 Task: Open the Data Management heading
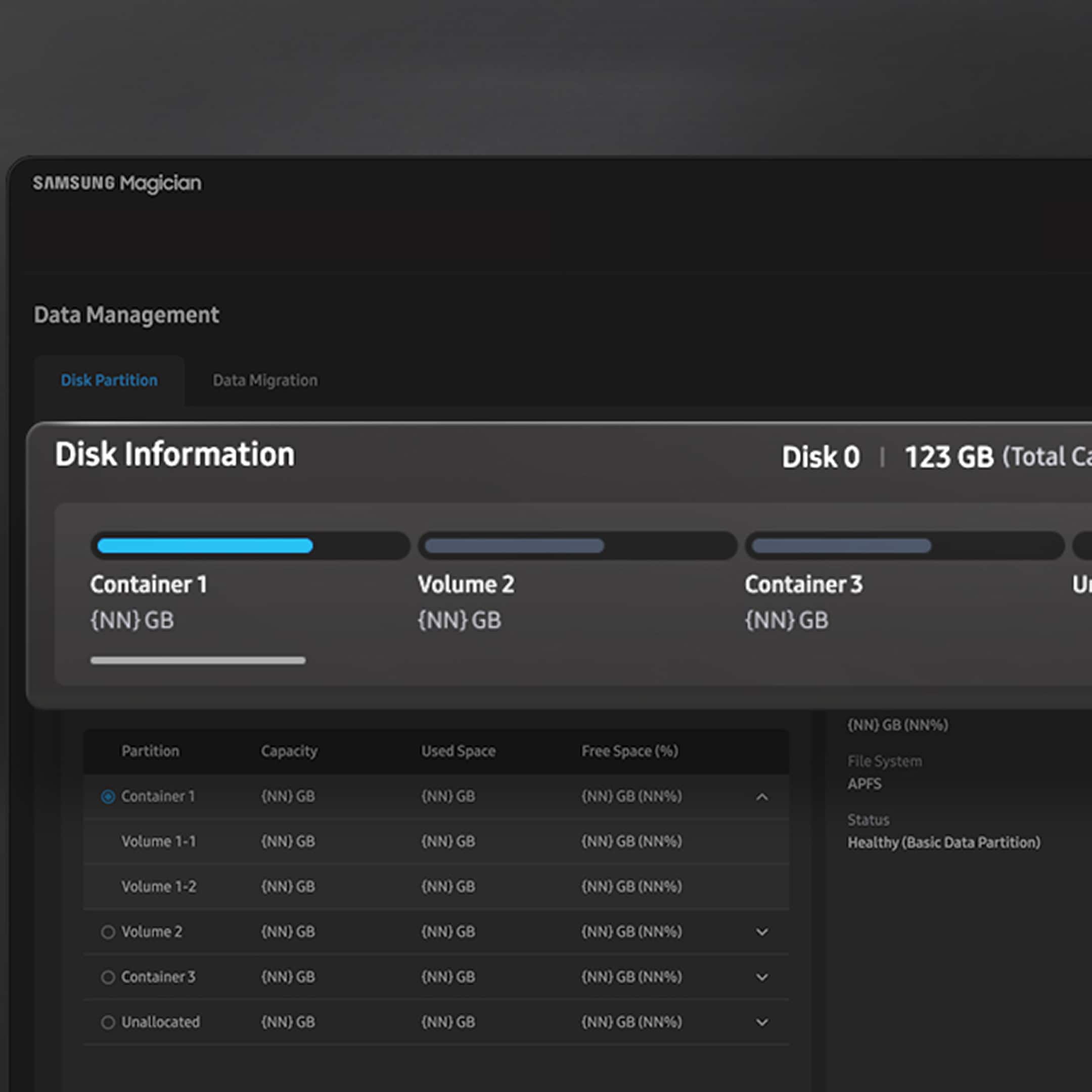point(126,315)
